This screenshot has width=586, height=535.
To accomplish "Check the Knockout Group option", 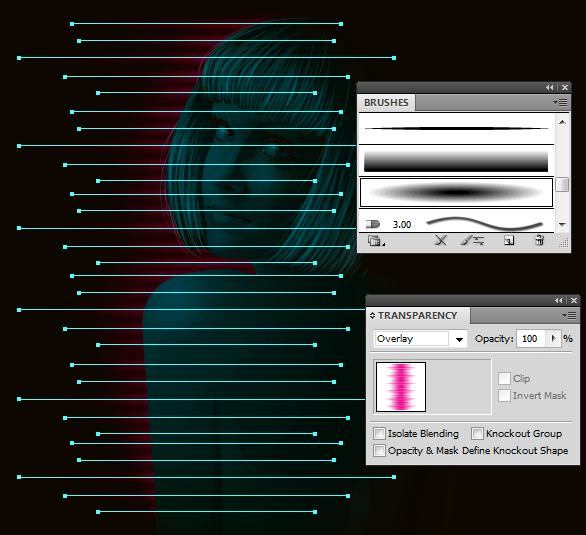I will 477,433.
